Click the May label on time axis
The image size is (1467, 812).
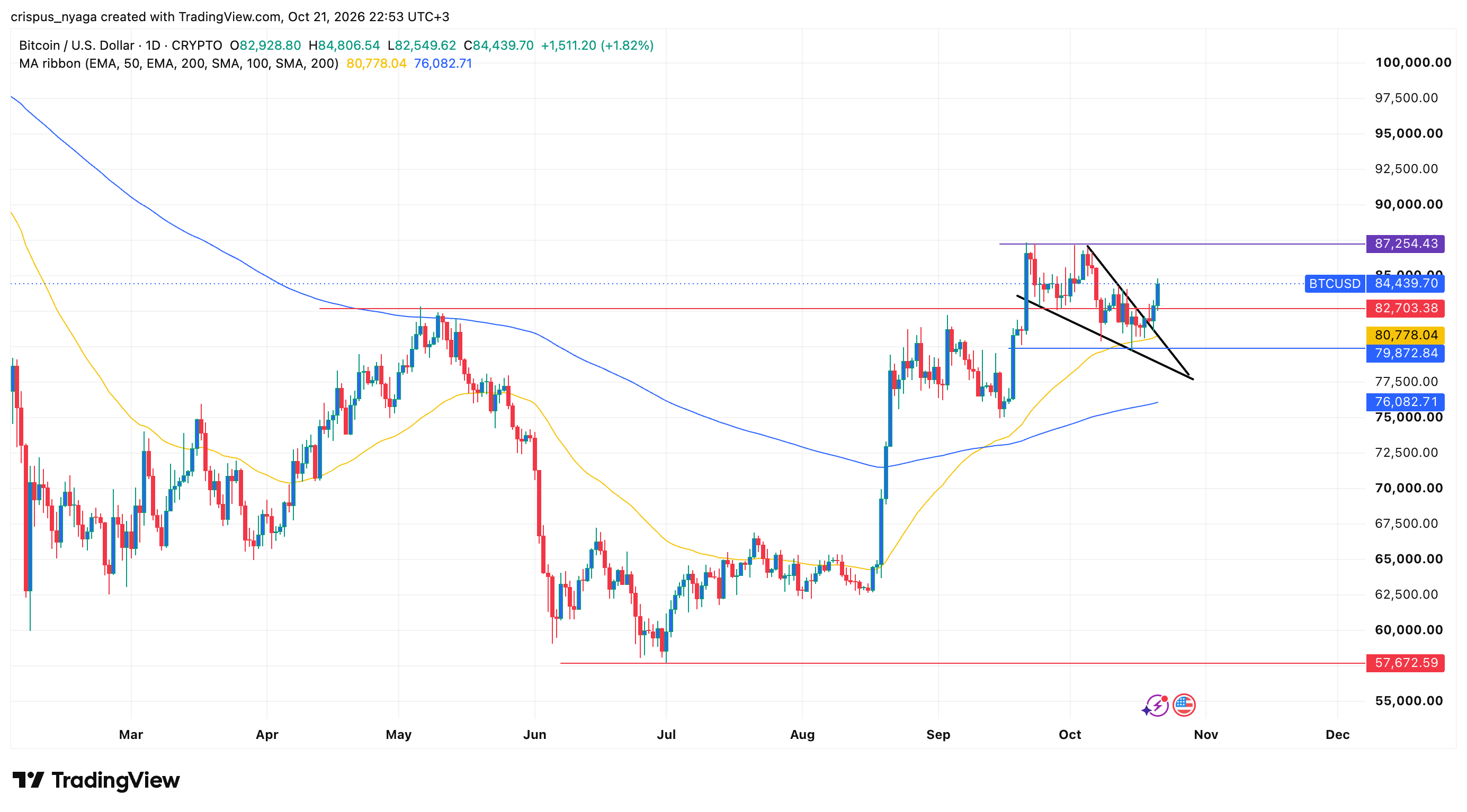coord(399,735)
